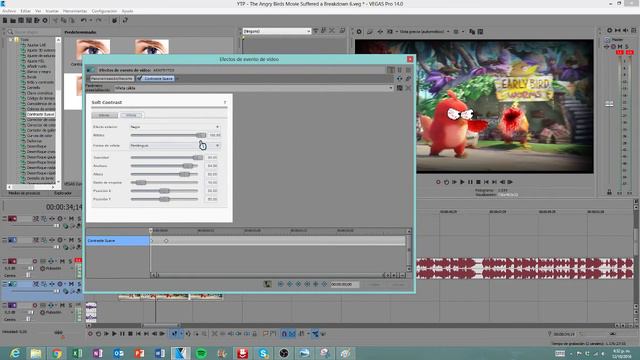The height and width of the screenshot is (360, 640).
Task: Open Editar menu
Action: pos(25,11)
